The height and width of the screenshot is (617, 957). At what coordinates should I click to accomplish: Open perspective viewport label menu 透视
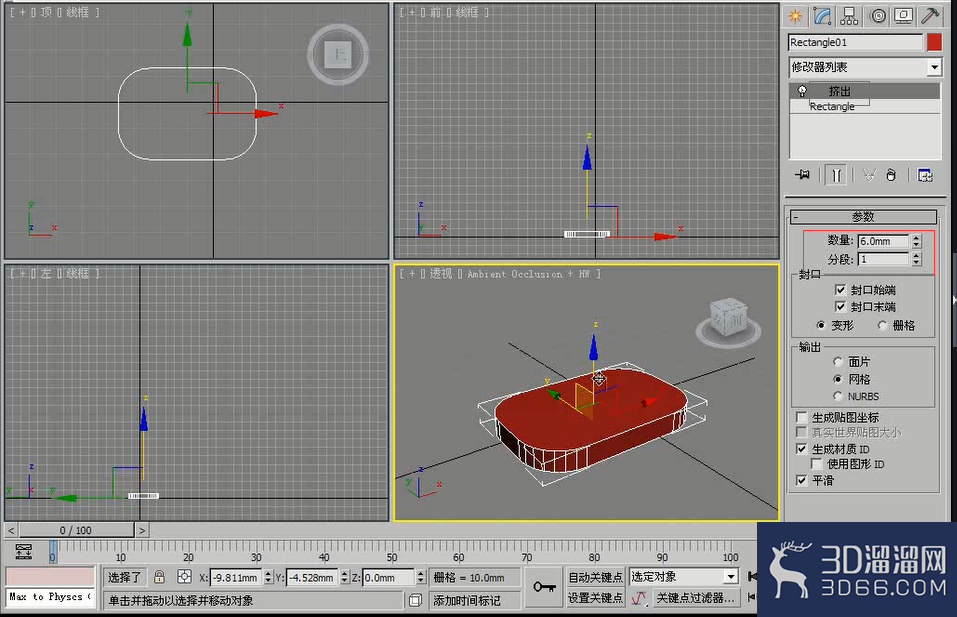point(441,273)
